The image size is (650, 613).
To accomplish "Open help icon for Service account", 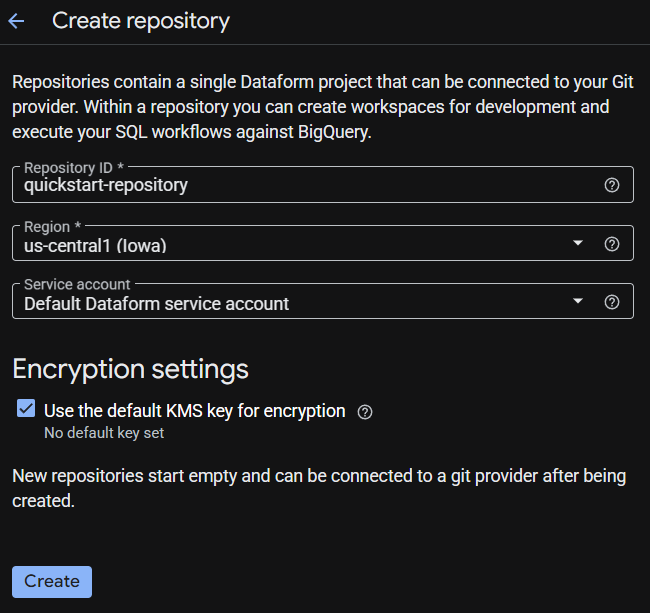I will click(x=611, y=302).
